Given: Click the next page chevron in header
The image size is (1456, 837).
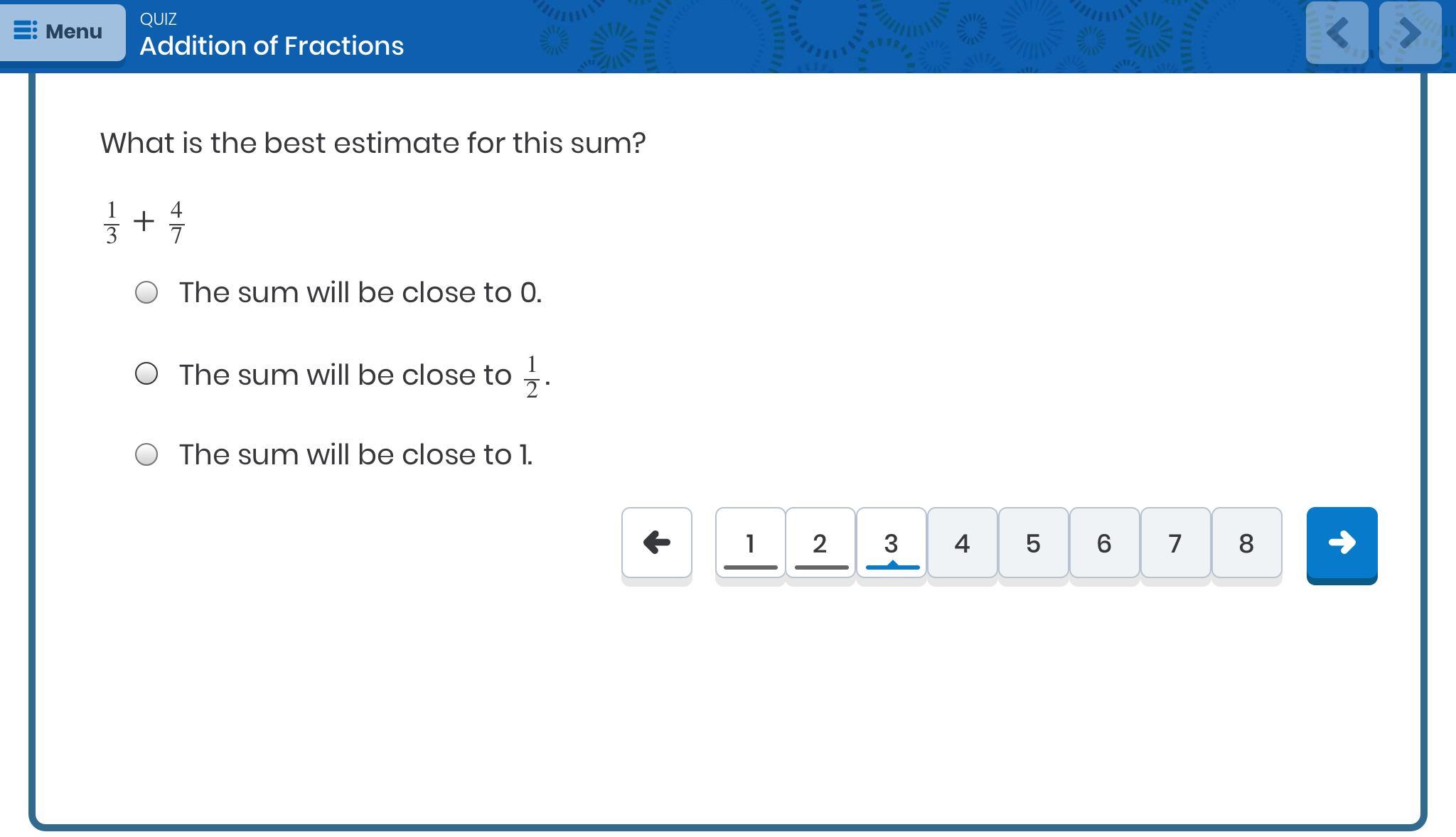Looking at the screenshot, I should coord(1410,33).
